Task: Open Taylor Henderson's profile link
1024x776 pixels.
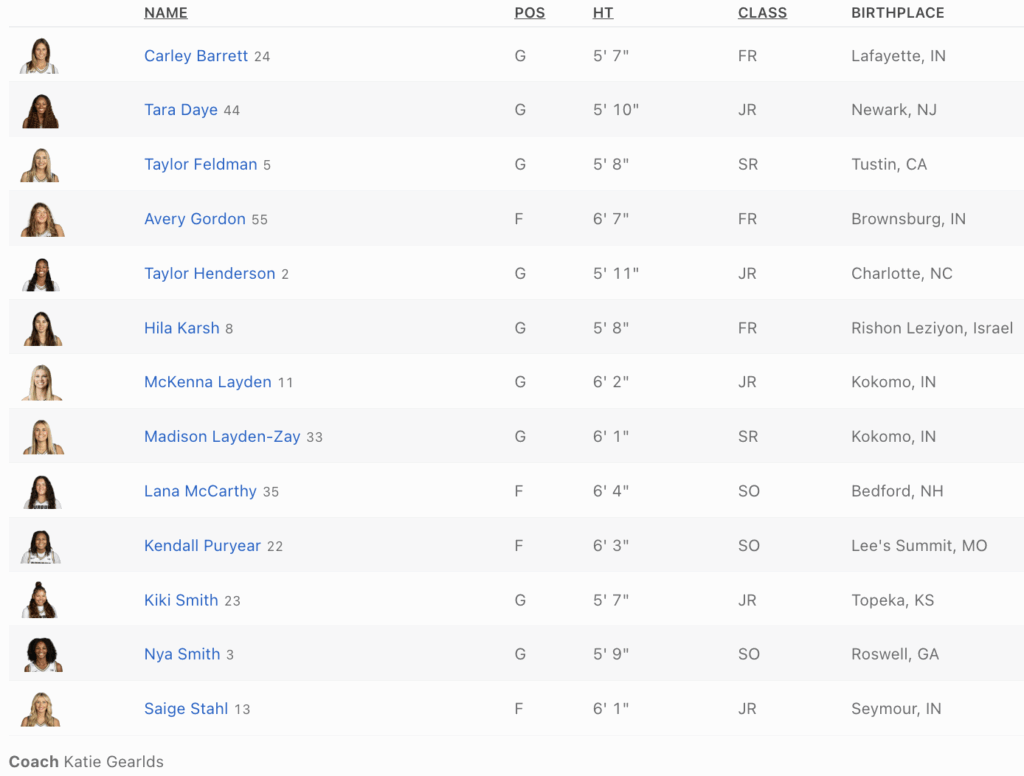Action: [x=209, y=274]
